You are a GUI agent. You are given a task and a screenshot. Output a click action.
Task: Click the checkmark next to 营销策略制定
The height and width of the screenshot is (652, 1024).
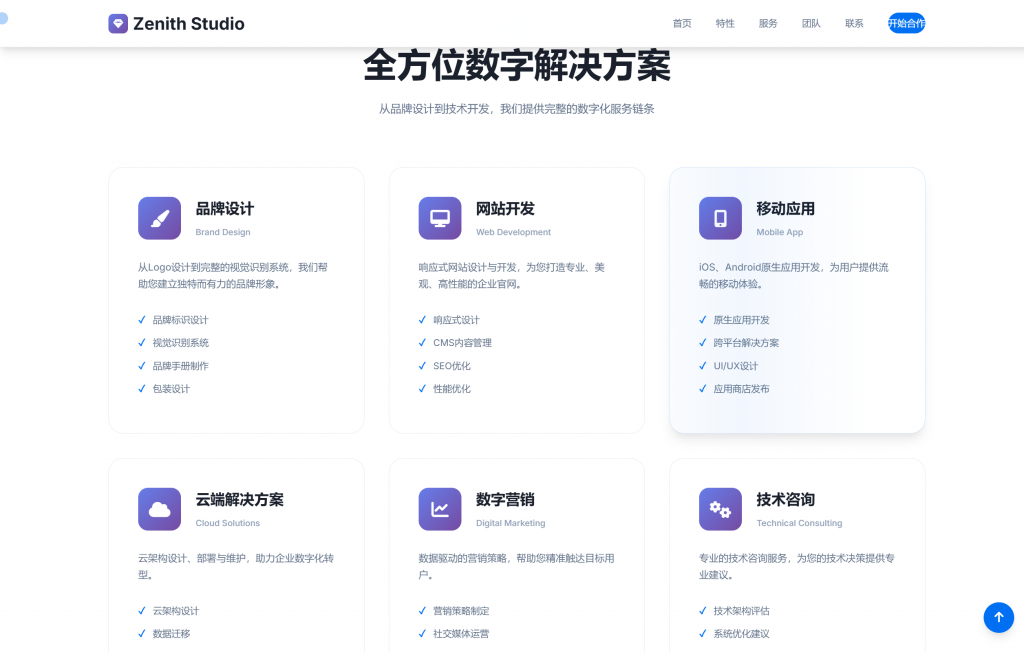click(x=422, y=610)
